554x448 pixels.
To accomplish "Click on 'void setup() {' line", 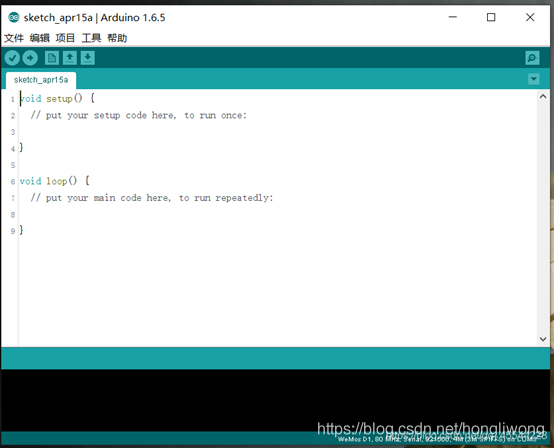I will point(57,98).
